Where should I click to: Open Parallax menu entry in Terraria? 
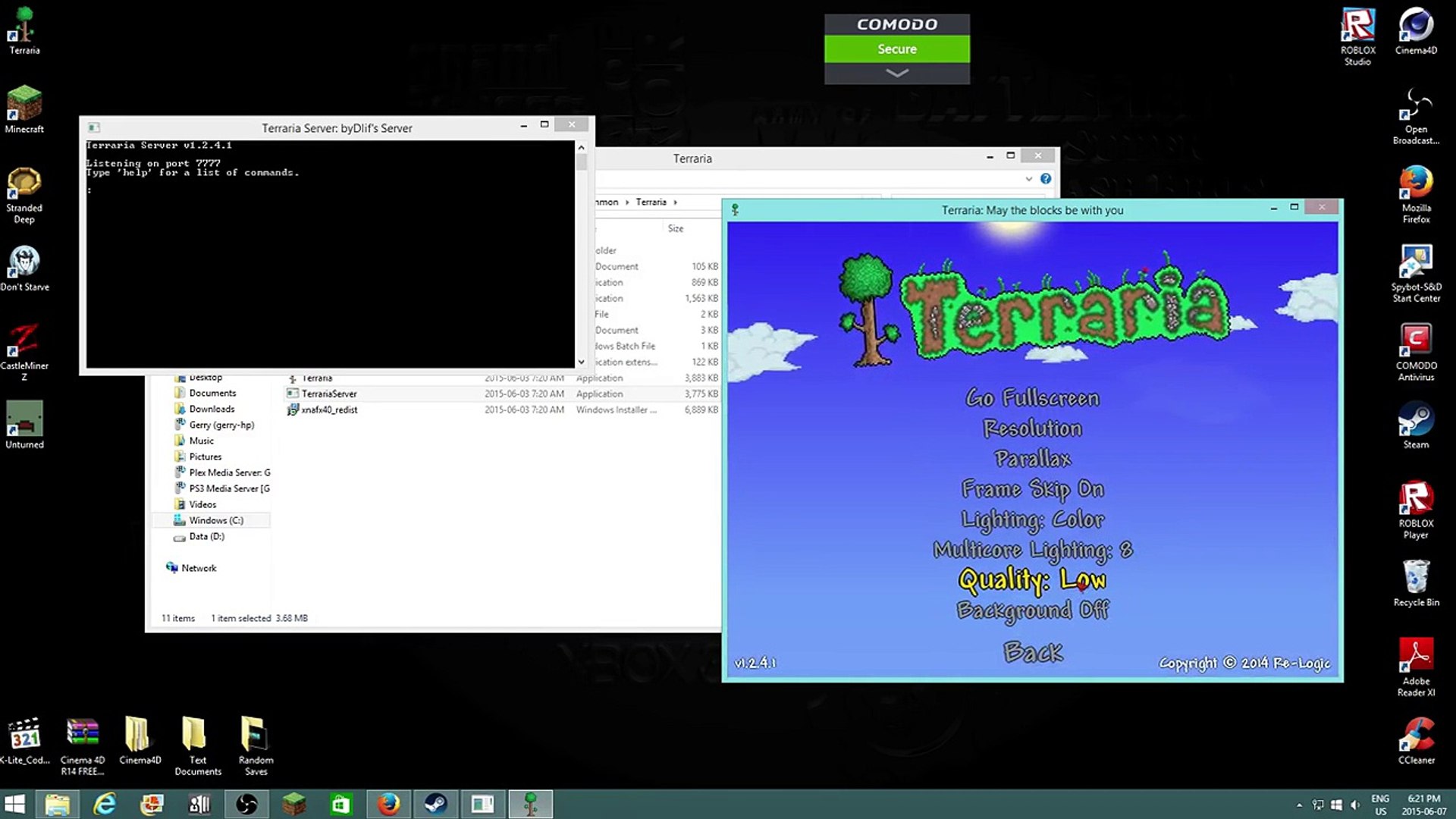point(1032,459)
